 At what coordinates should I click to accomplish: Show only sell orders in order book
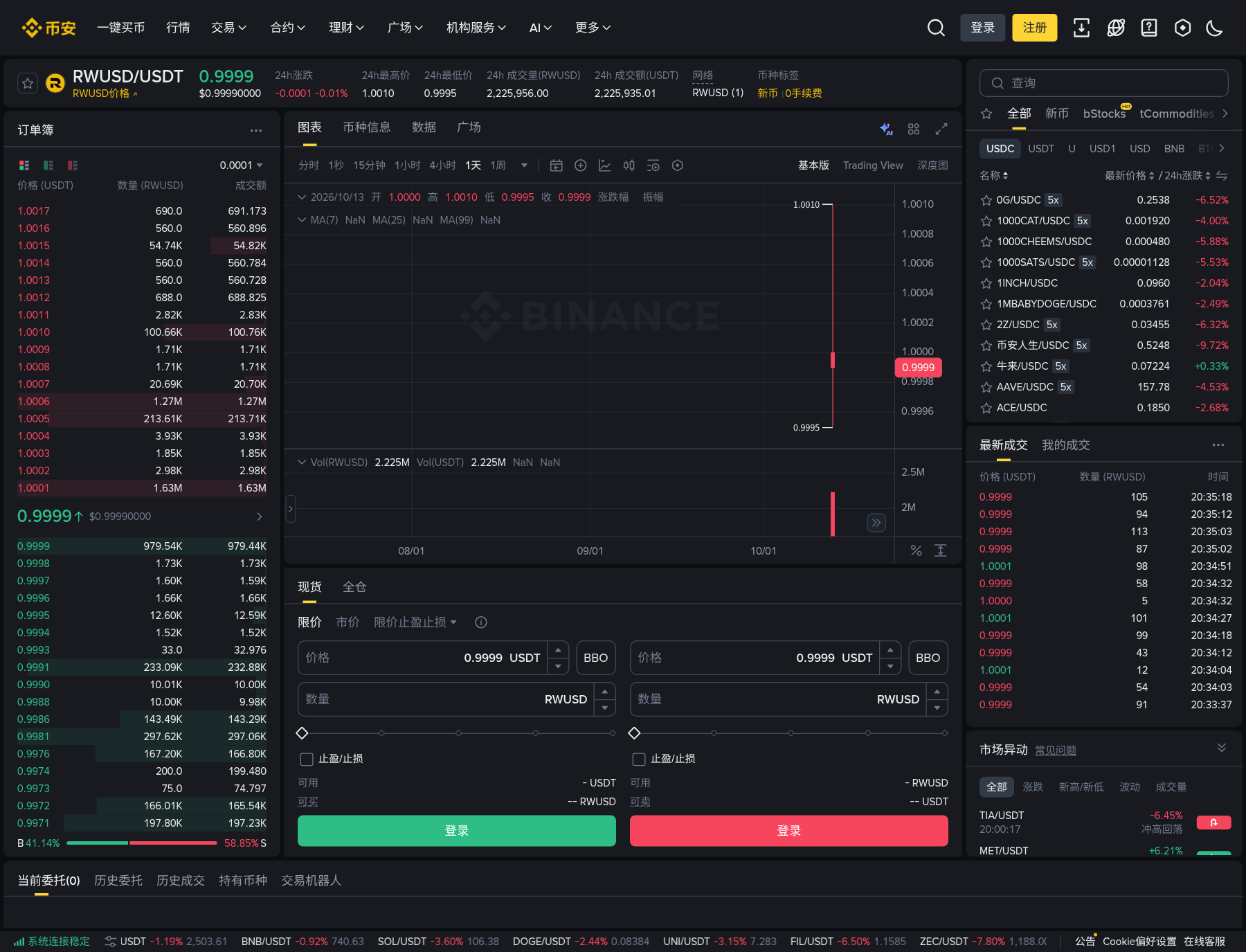point(73,165)
